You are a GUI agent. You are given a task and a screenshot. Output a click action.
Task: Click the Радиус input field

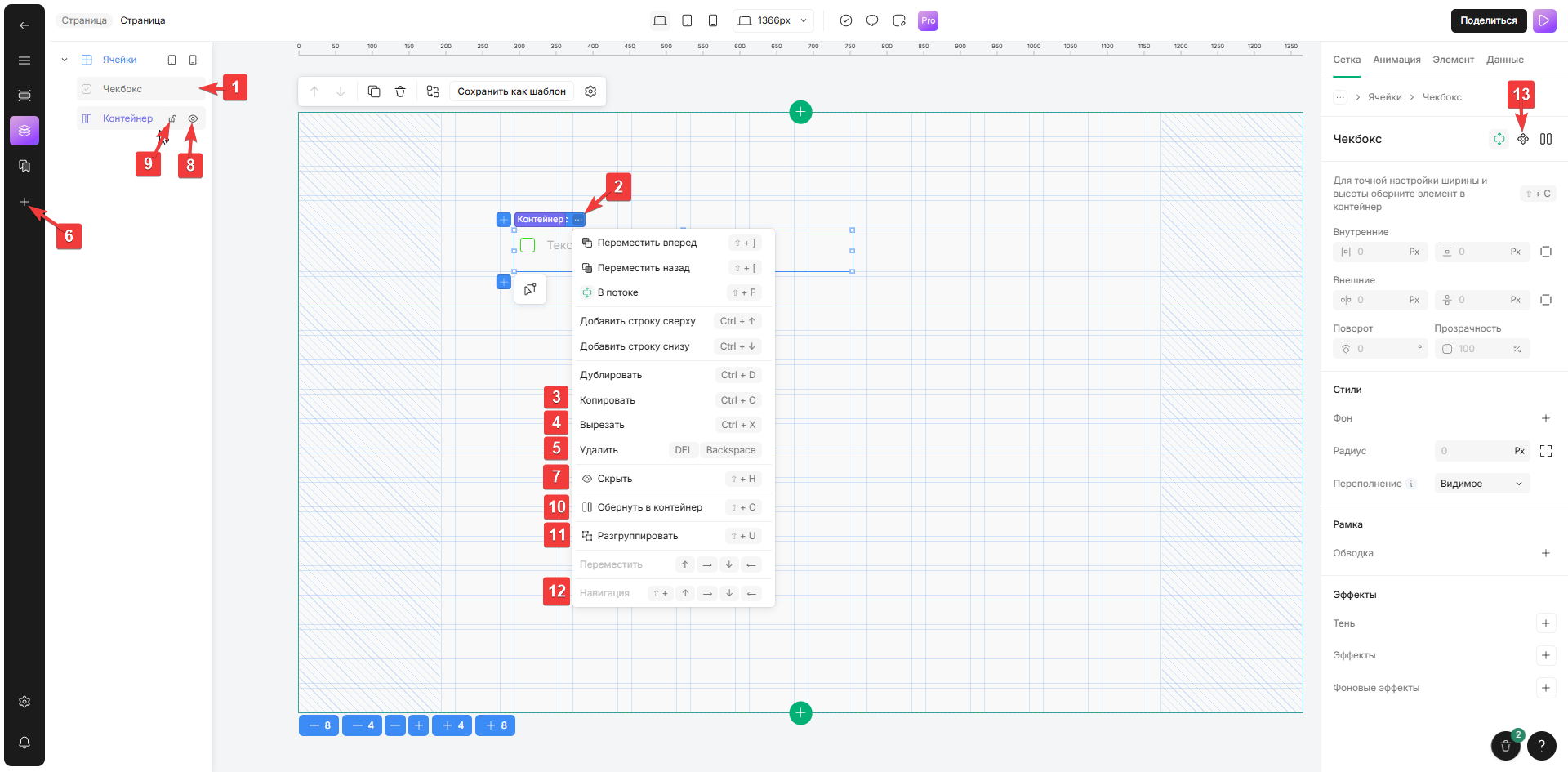[1474, 451]
